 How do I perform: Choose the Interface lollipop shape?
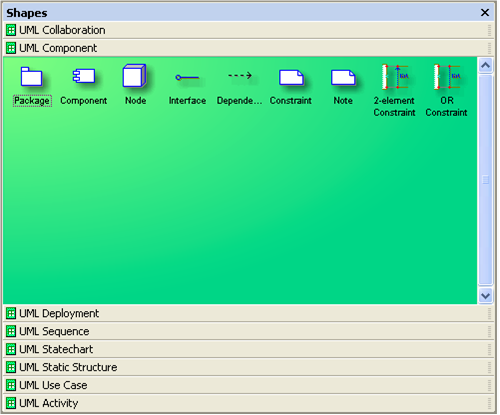click(187, 78)
